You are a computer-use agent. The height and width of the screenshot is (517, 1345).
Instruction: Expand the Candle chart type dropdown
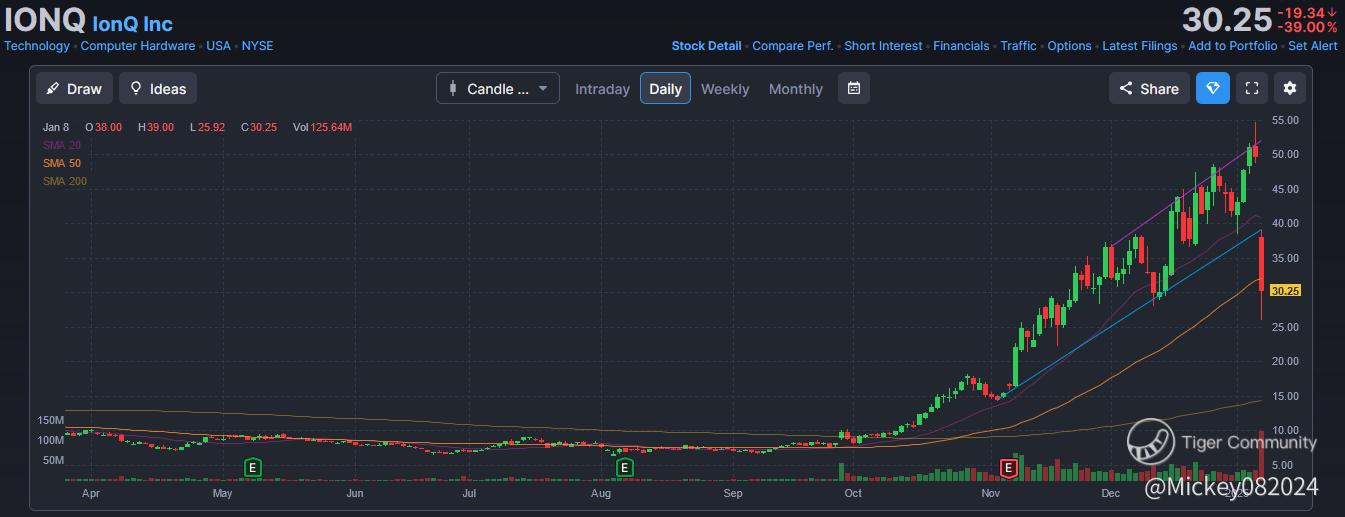pos(497,88)
